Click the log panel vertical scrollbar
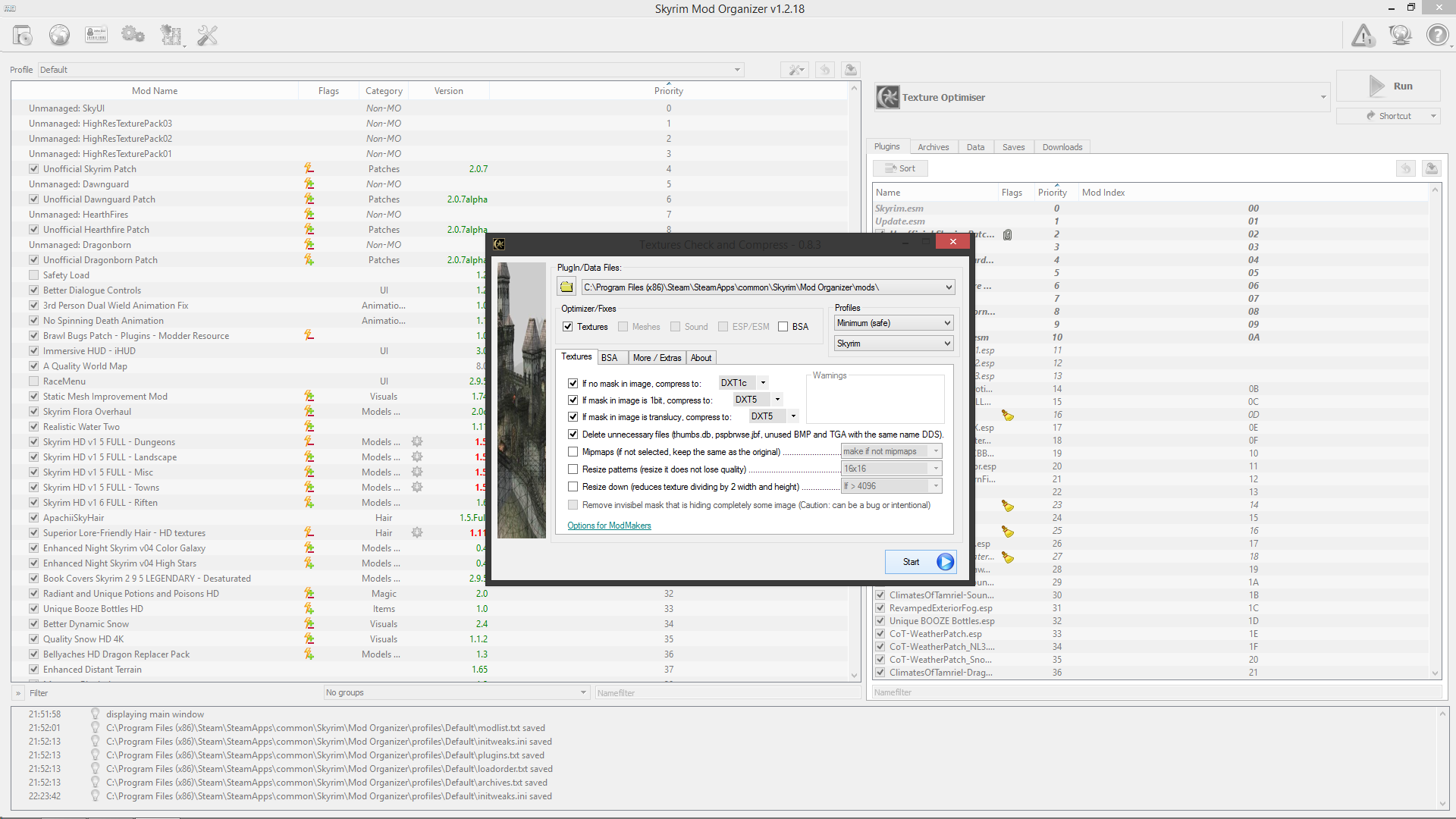1456x819 pixels. pyautogui.click(x=1443, y=758)
